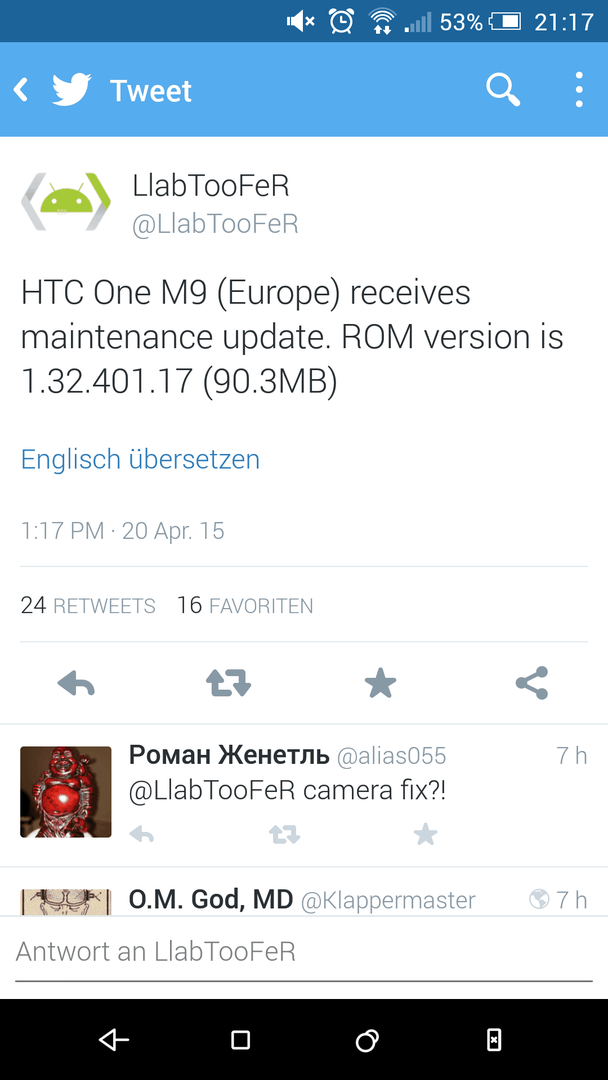The width and height of the screenshot is (608, 1080).
Task: Favorite alias055's reply star
Action: [x=425, y=835]
